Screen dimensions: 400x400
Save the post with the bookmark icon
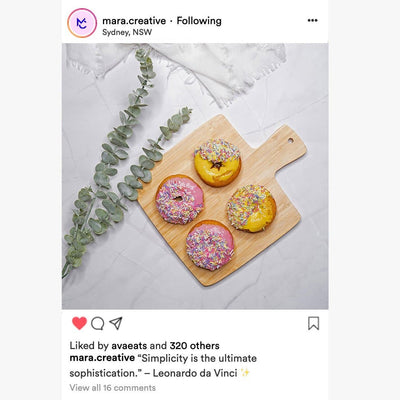(313, 323)
